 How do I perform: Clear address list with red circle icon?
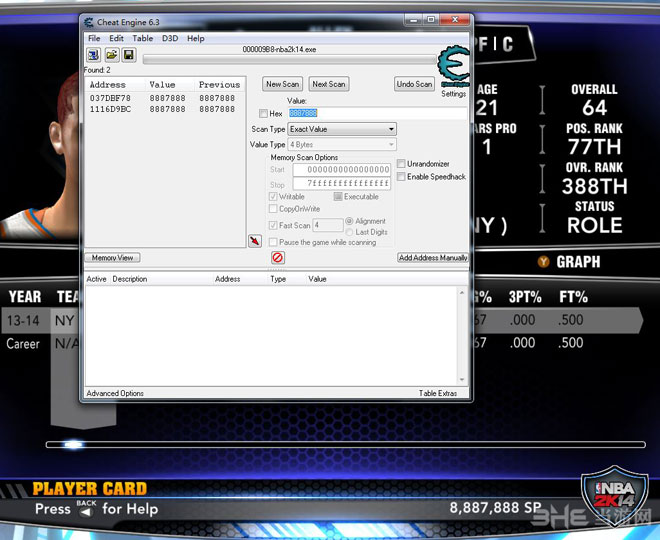point(277,257)
